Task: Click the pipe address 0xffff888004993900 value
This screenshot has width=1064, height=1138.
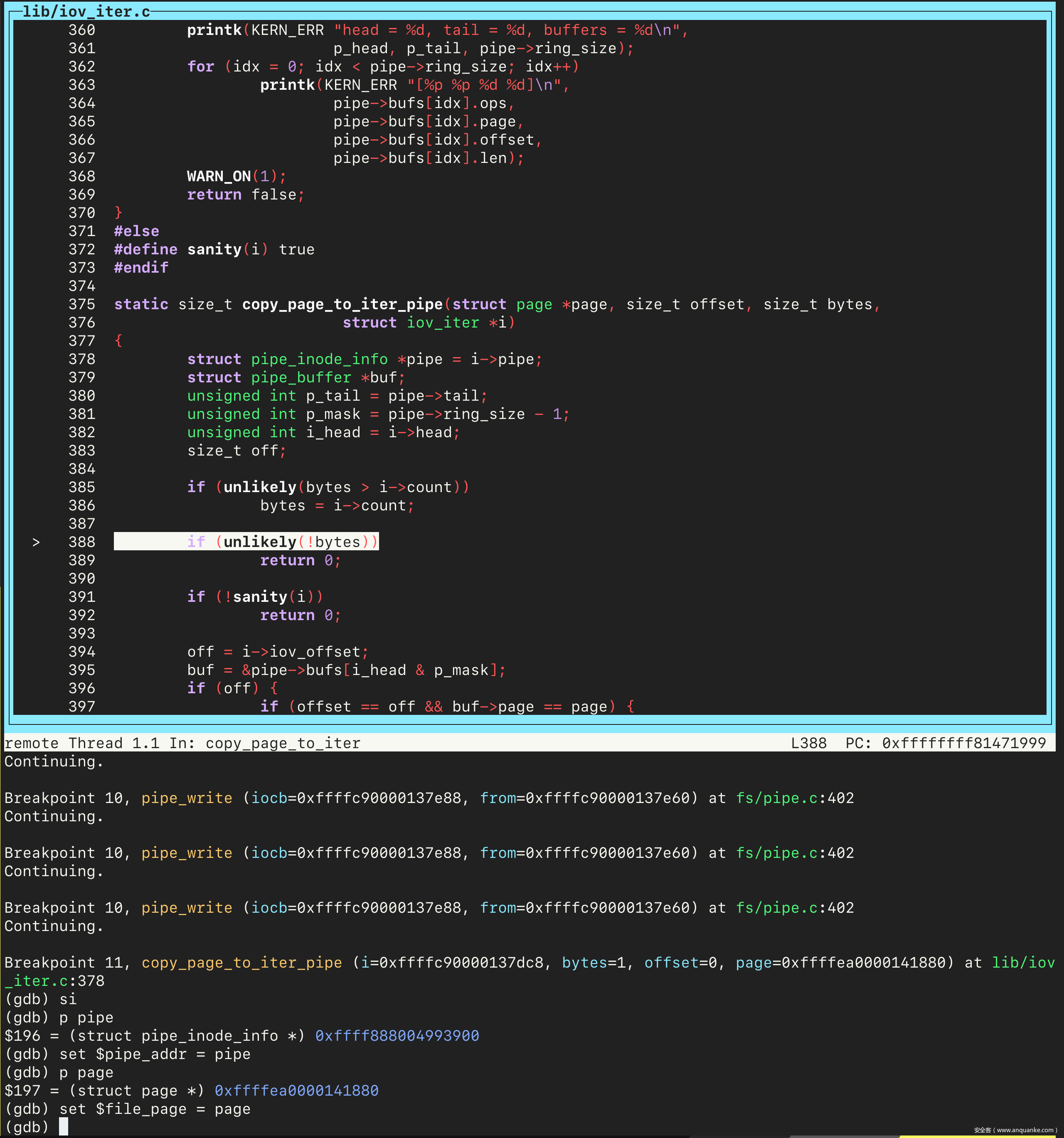Action: [x=397, y=1035]
